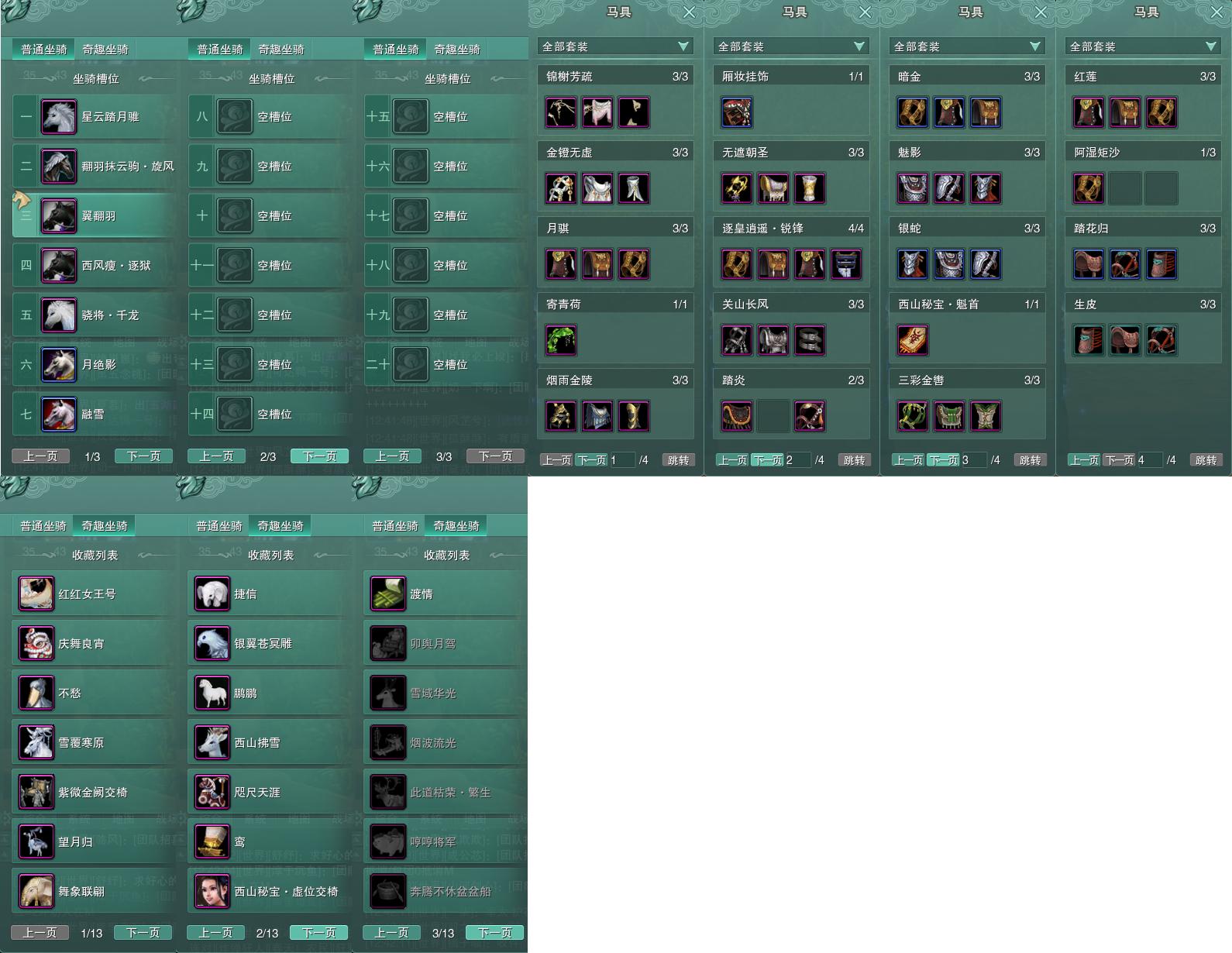Click the 烟波流光 list entry

click(445, 742)
